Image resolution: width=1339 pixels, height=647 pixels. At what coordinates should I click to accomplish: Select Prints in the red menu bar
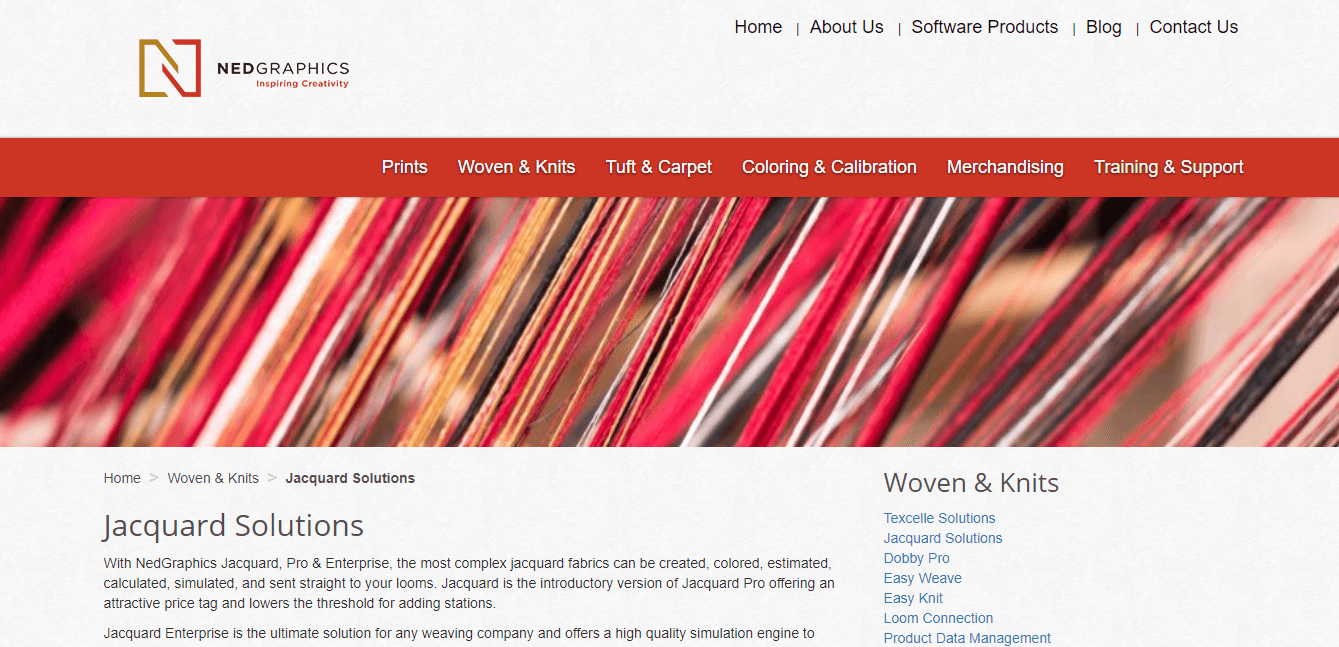[404, 167]
